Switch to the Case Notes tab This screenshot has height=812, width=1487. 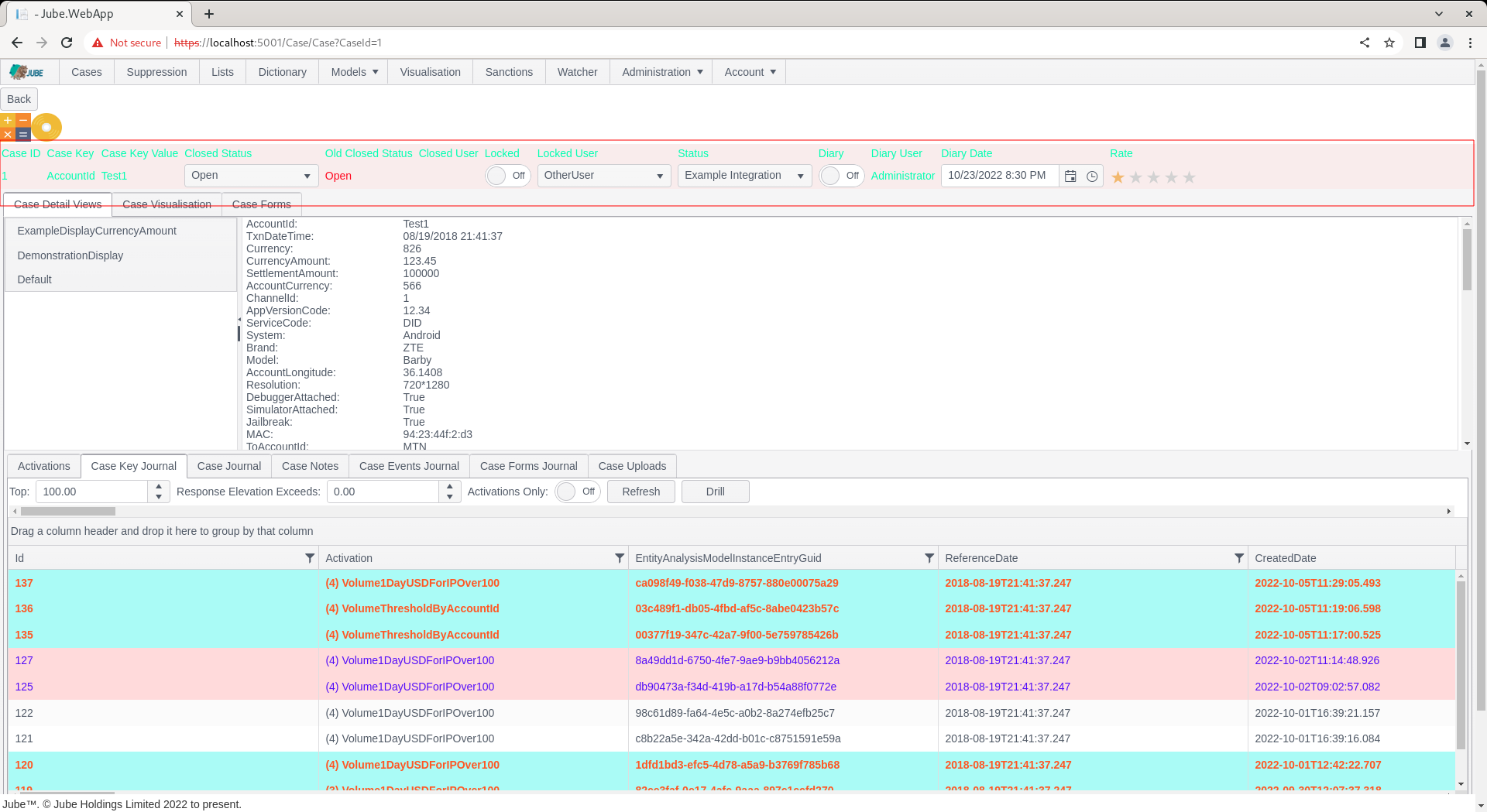[310, 466]
